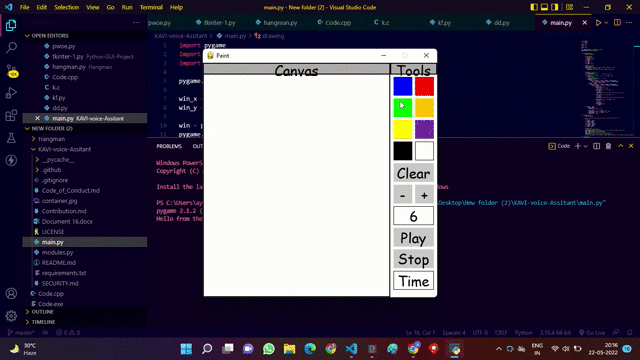The width and height of the screenshot is (640, 360).
Task: Click the Play button in Paint
Action: [413, 238]
